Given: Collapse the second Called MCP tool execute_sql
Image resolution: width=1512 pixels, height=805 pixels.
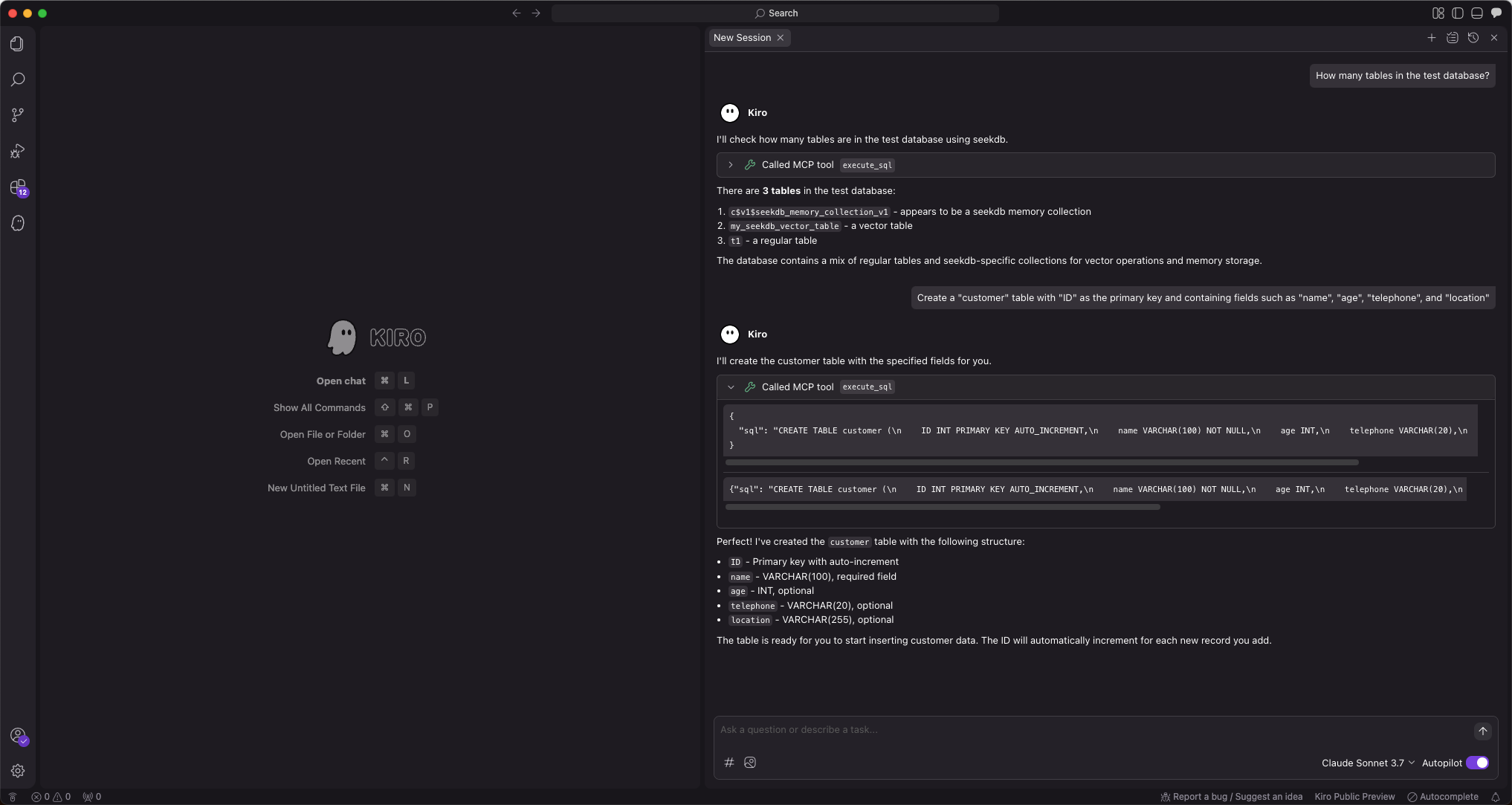Looking at the screenshot, I should [731, 387].
